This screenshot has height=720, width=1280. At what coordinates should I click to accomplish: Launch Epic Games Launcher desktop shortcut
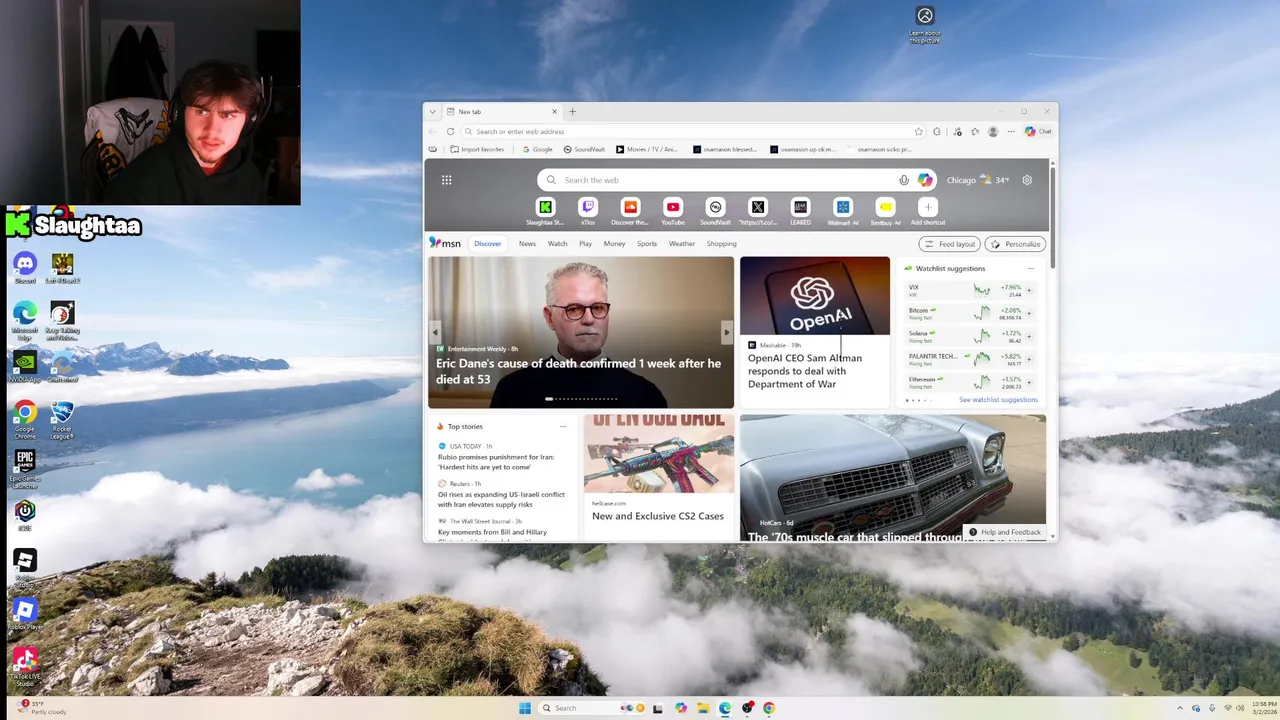pos(25,468)
